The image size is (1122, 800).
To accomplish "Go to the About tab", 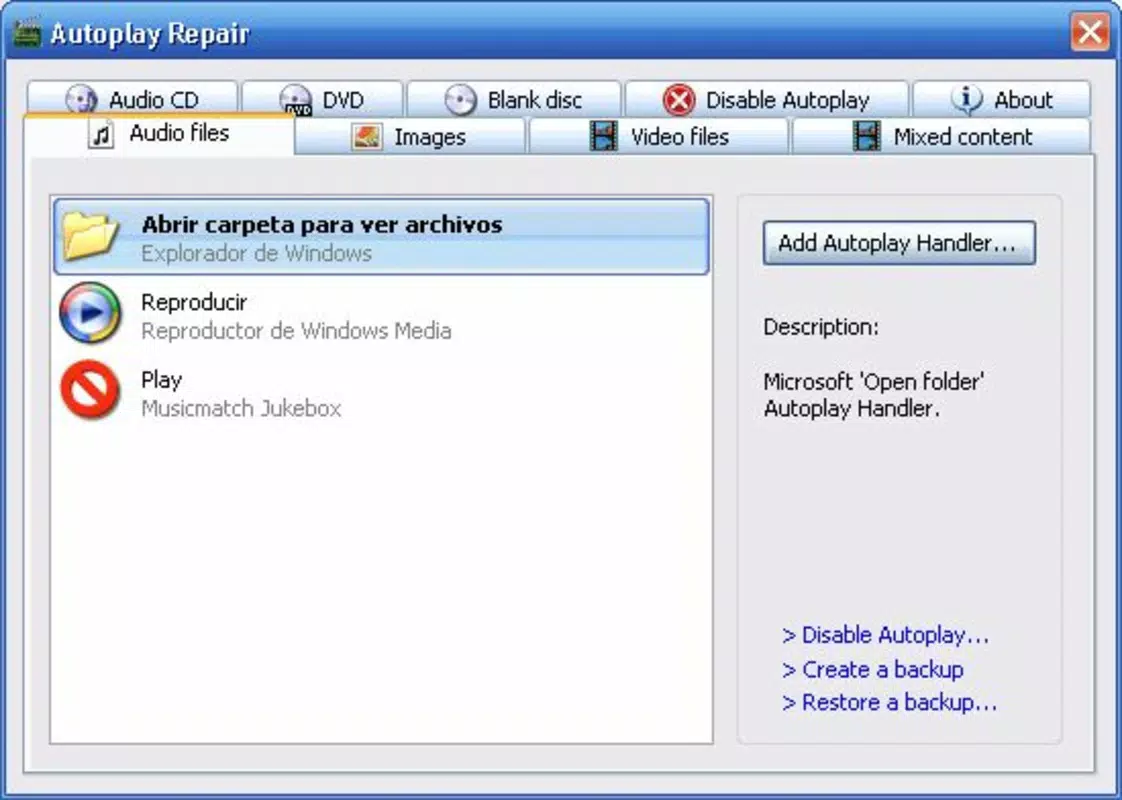I will click(x=1002, y=99).
